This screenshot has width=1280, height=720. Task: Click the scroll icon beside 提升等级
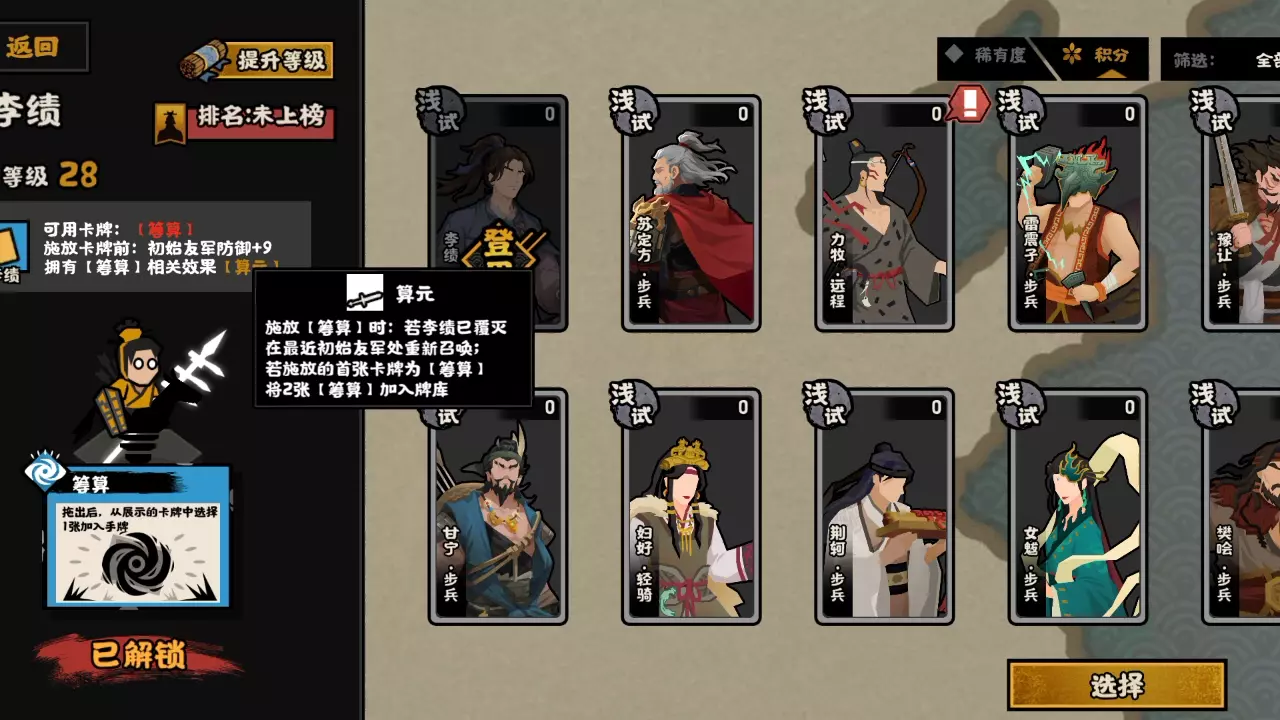tap(204, 60)
